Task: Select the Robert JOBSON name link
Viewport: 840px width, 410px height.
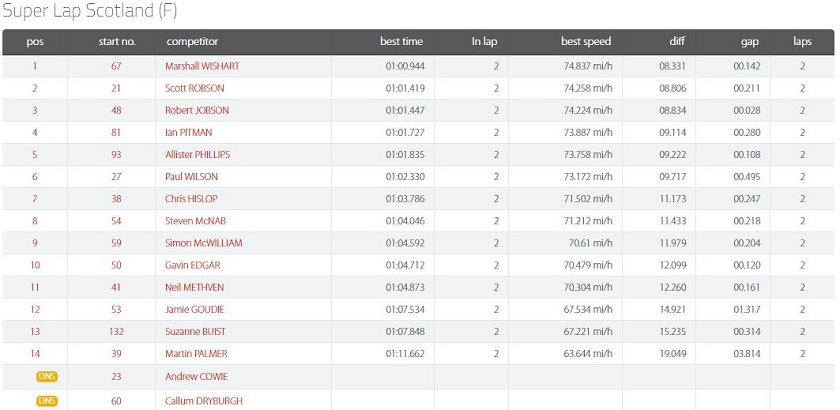Action: (x=197, y=110)
